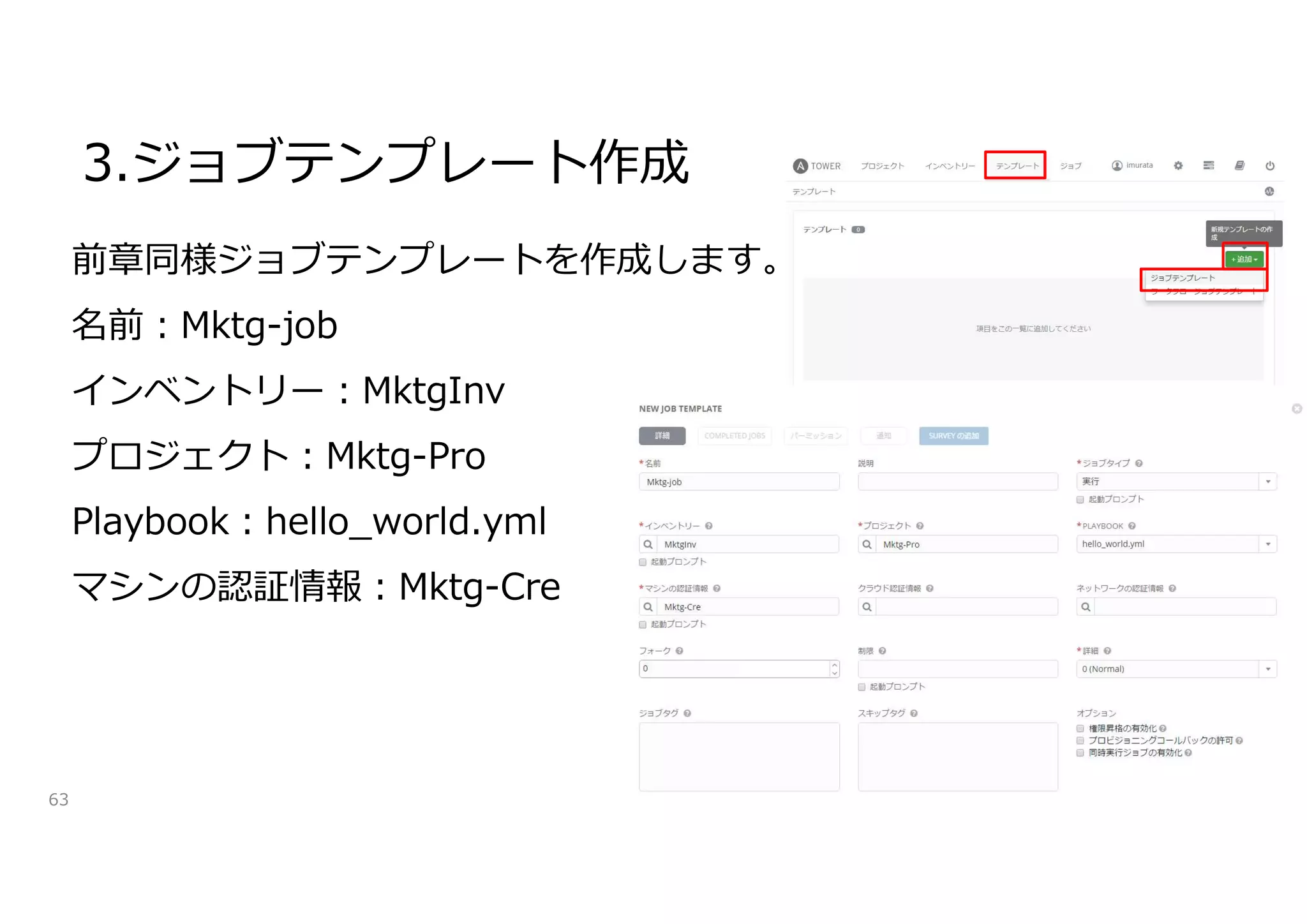Open 詳細 verbosity dropdown 0 (Normal)
This screenshot has width=1307, height=924.
coord(1176,669)
